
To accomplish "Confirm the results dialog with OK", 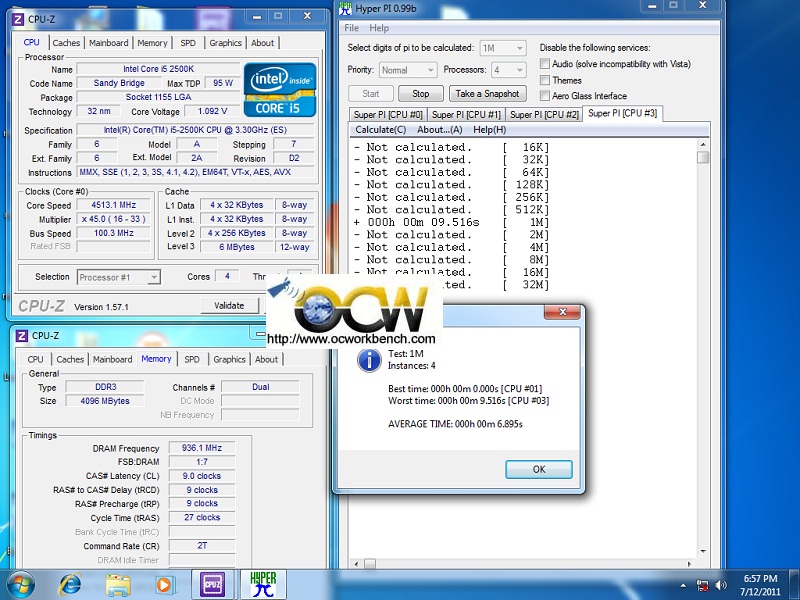I will click(539, 469).
